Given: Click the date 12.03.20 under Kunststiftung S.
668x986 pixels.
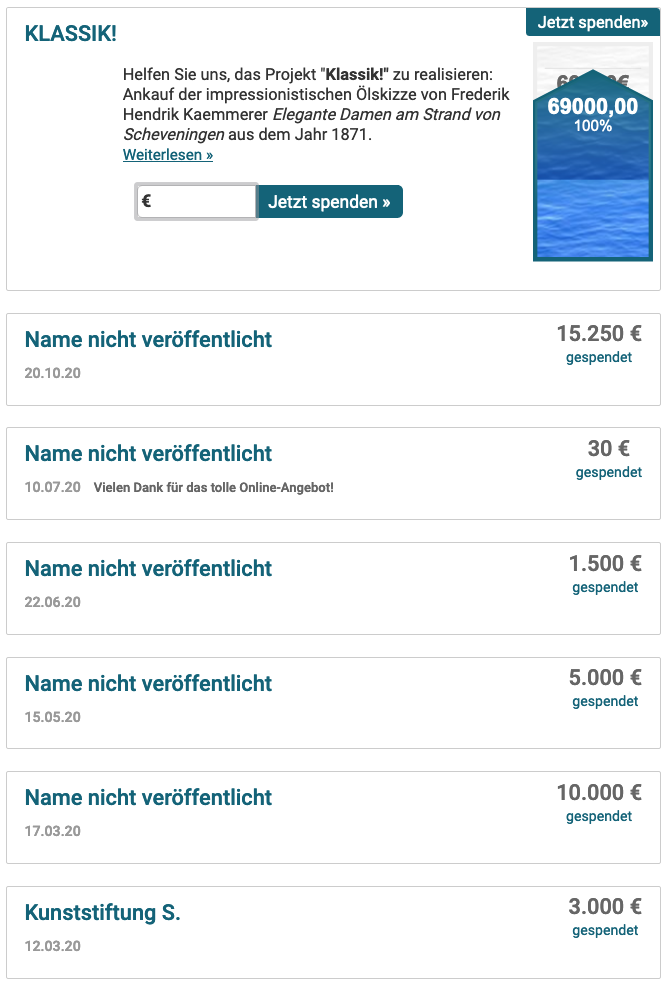Looking at the screenshot, I should [x=53, y=946].
